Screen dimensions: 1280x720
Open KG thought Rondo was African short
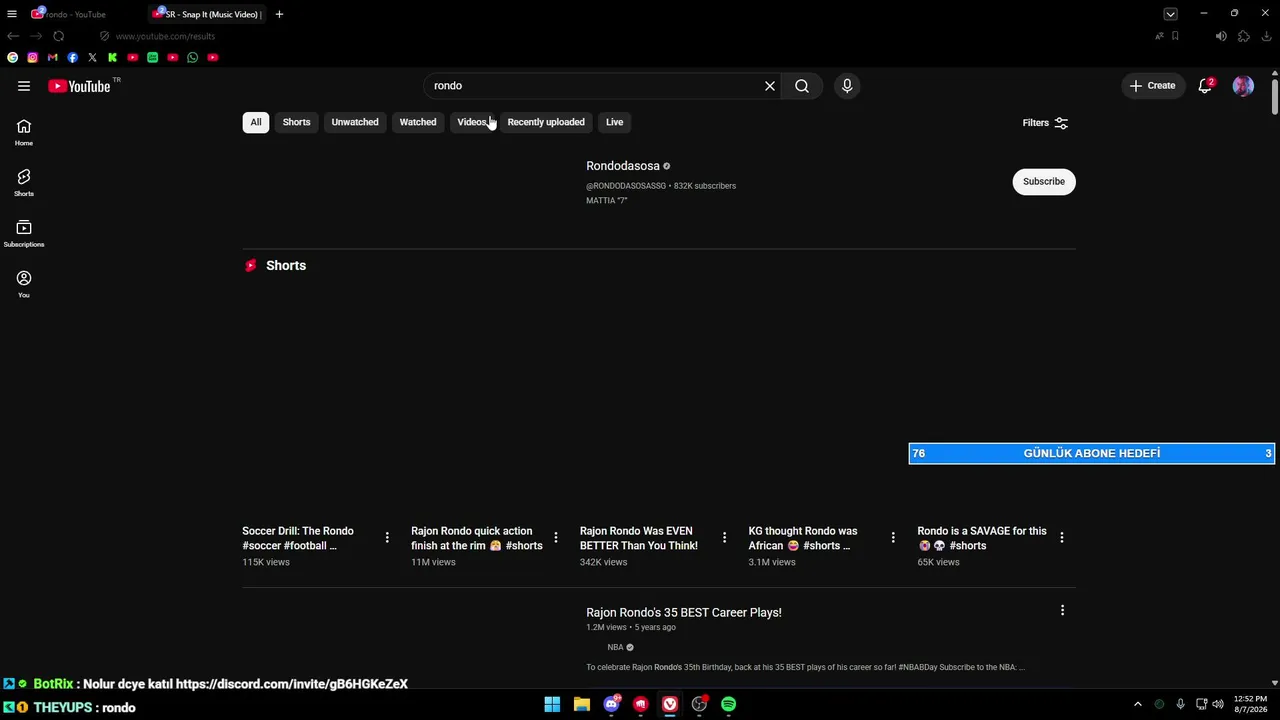tap(803, 538)
